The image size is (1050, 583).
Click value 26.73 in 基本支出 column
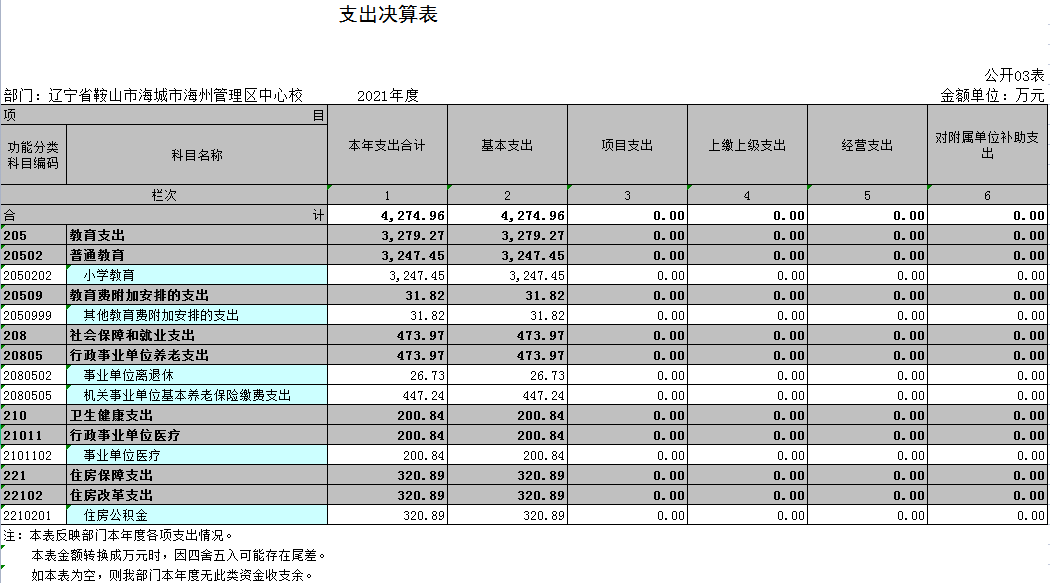click(507, 376)
